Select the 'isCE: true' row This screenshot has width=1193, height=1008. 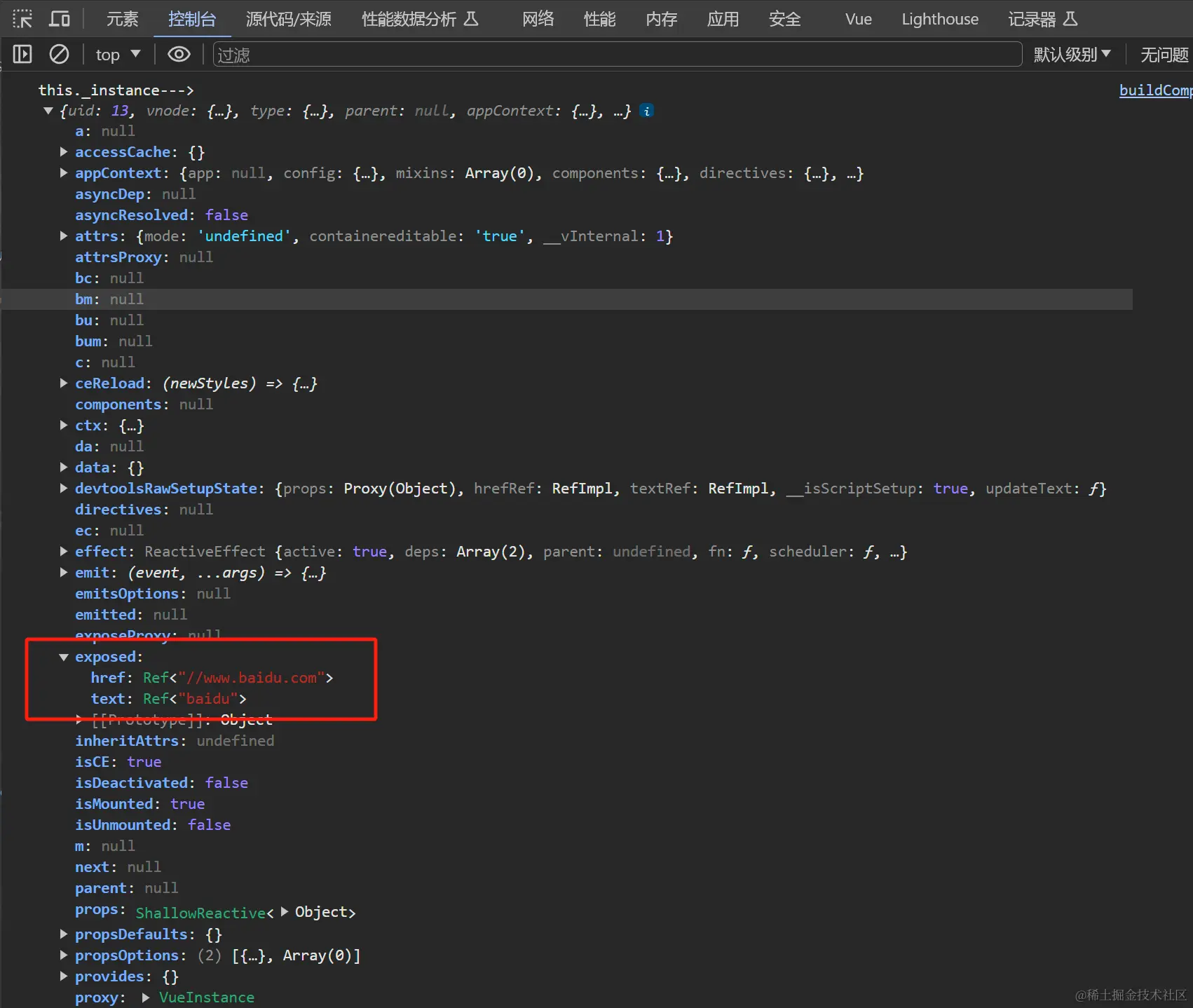[118, 762]
